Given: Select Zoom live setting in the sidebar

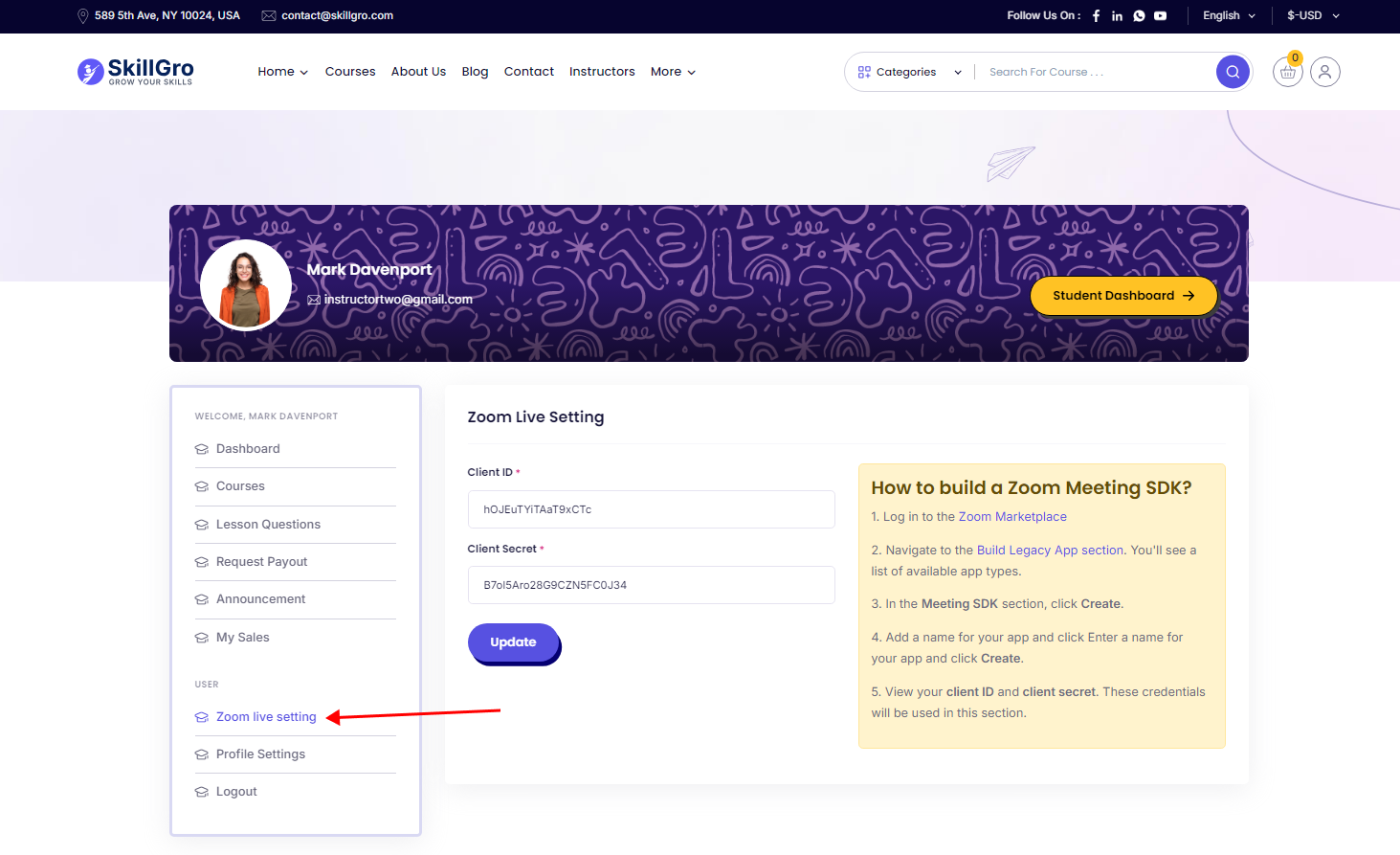Looking at the screenshot, I should pyautogui.click(x=266, y=717).
